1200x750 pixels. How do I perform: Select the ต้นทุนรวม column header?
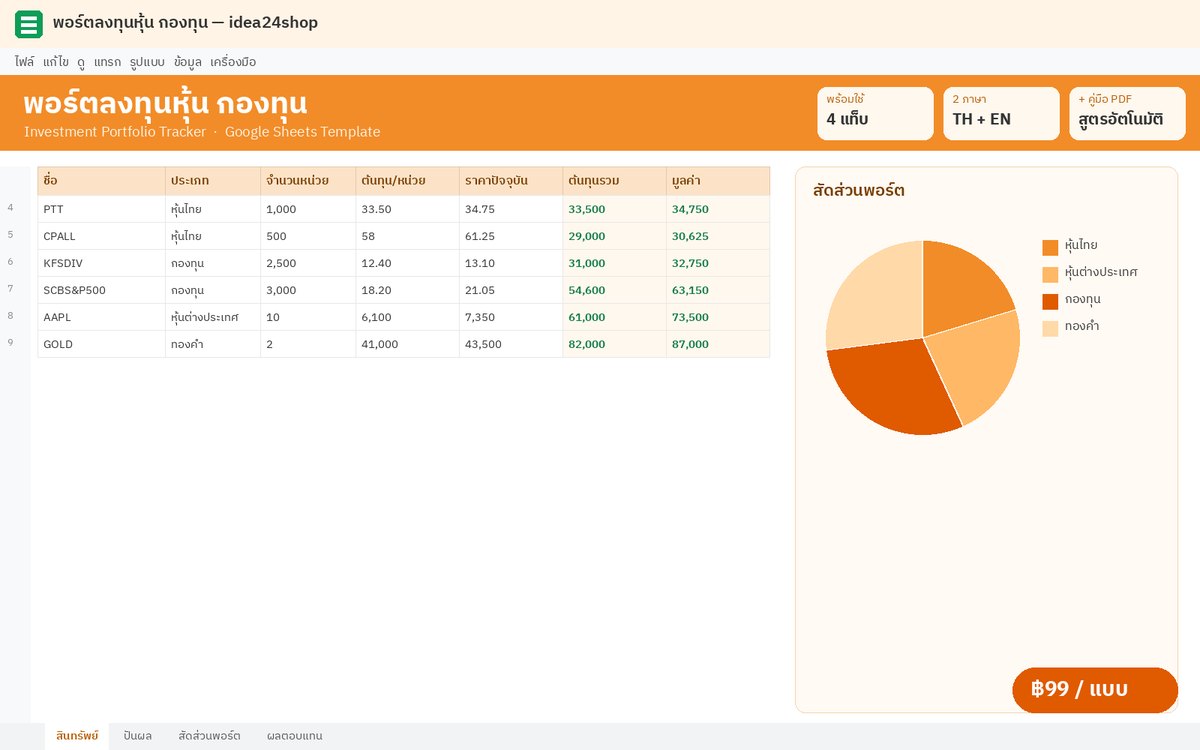615,181
